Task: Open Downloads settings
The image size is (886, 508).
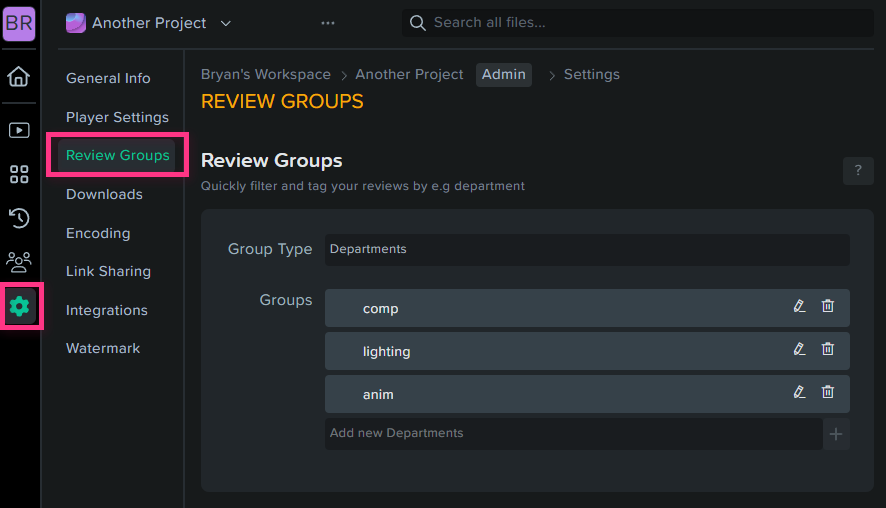Action: [x=104, y=194]
